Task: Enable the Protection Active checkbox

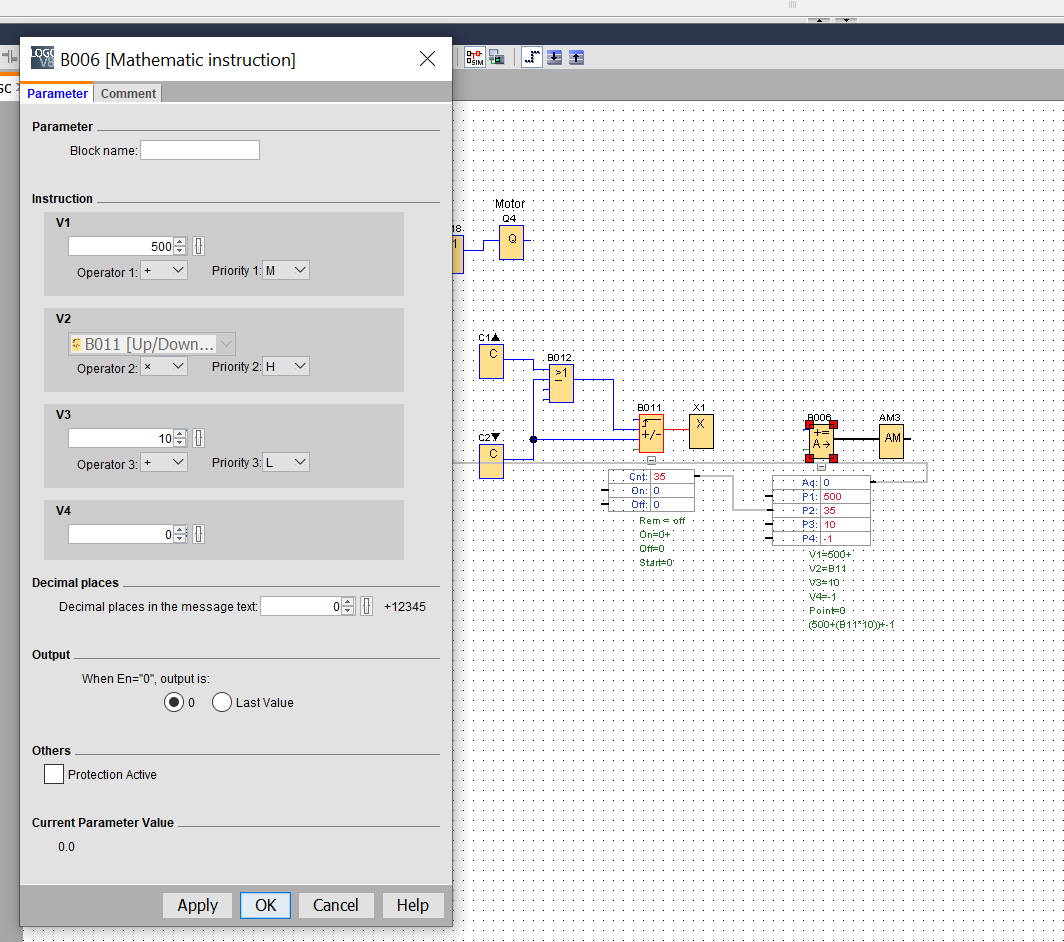Action: coord(54,774)
